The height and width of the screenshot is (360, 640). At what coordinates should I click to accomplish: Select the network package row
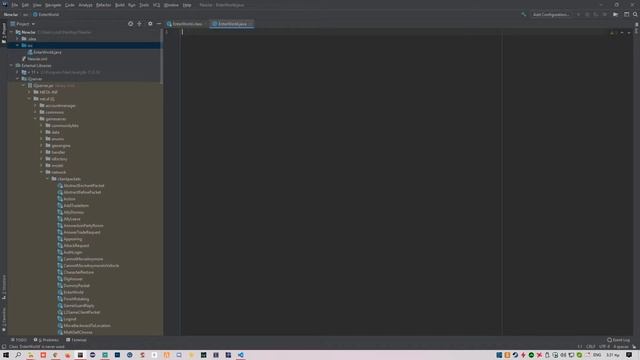pos(85,172)
